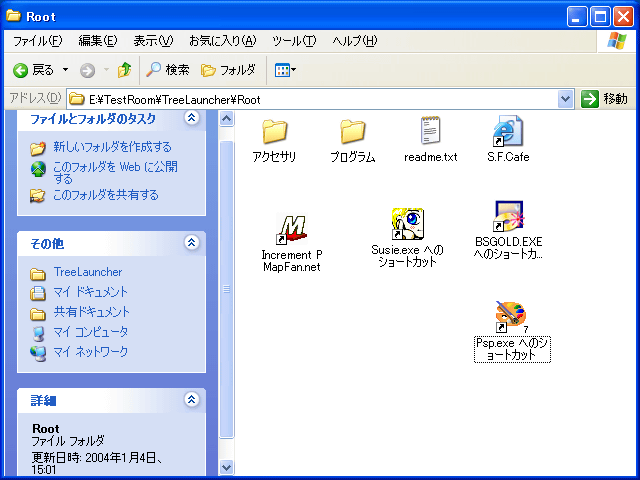Click 新しいフォルダを作成する link

coord(112,147)
